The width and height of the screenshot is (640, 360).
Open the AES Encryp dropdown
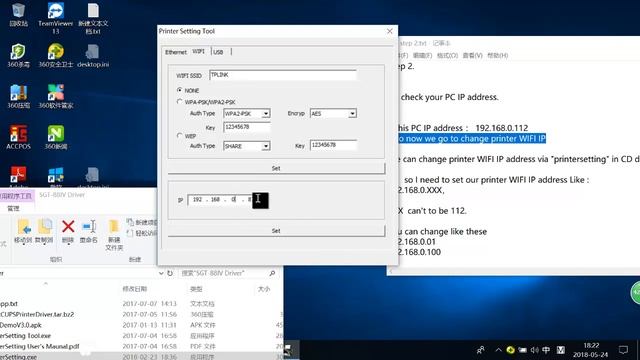tap(352, 113)
